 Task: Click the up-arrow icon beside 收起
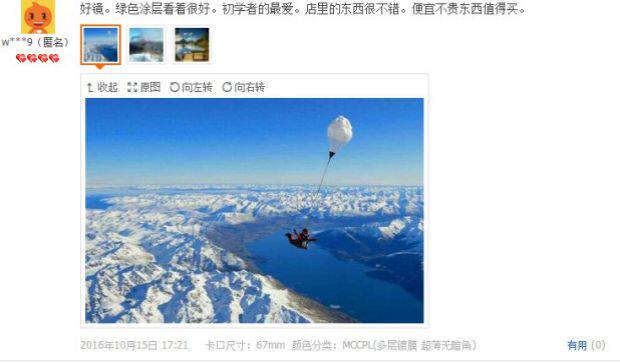click(90, 87)
